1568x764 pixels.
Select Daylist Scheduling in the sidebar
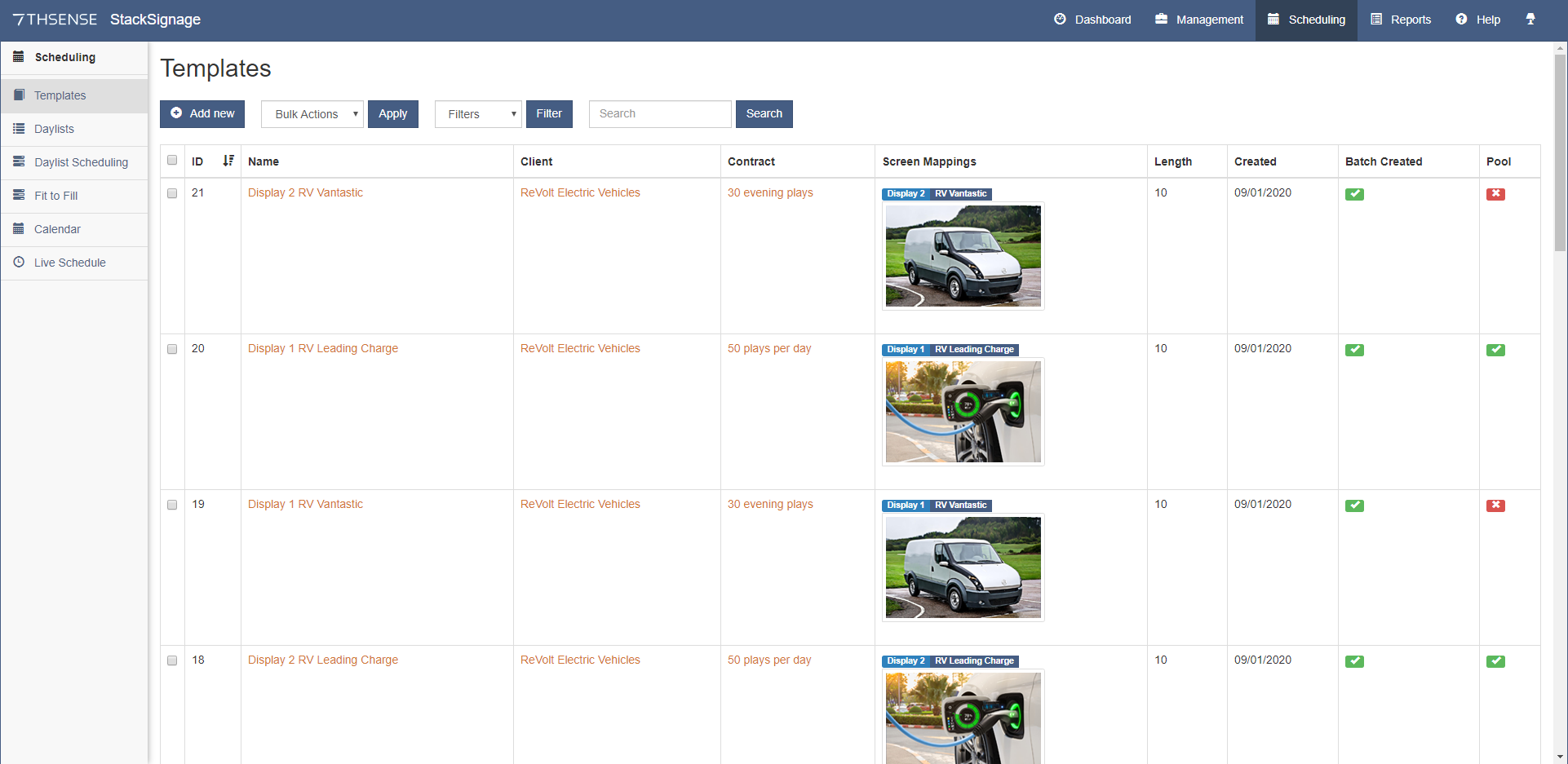[74, 162]
